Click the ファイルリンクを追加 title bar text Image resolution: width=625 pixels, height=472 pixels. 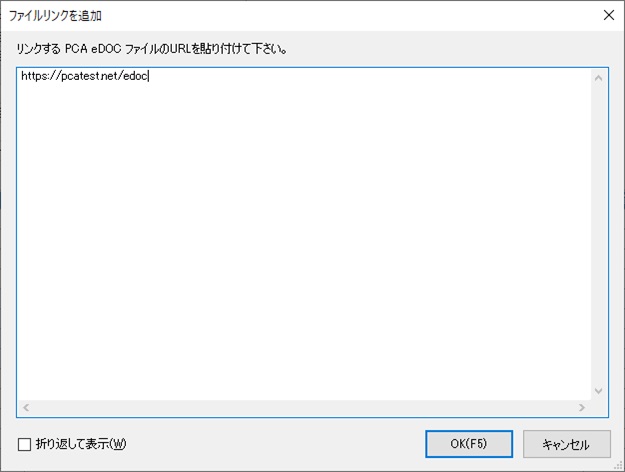(55, 16)
